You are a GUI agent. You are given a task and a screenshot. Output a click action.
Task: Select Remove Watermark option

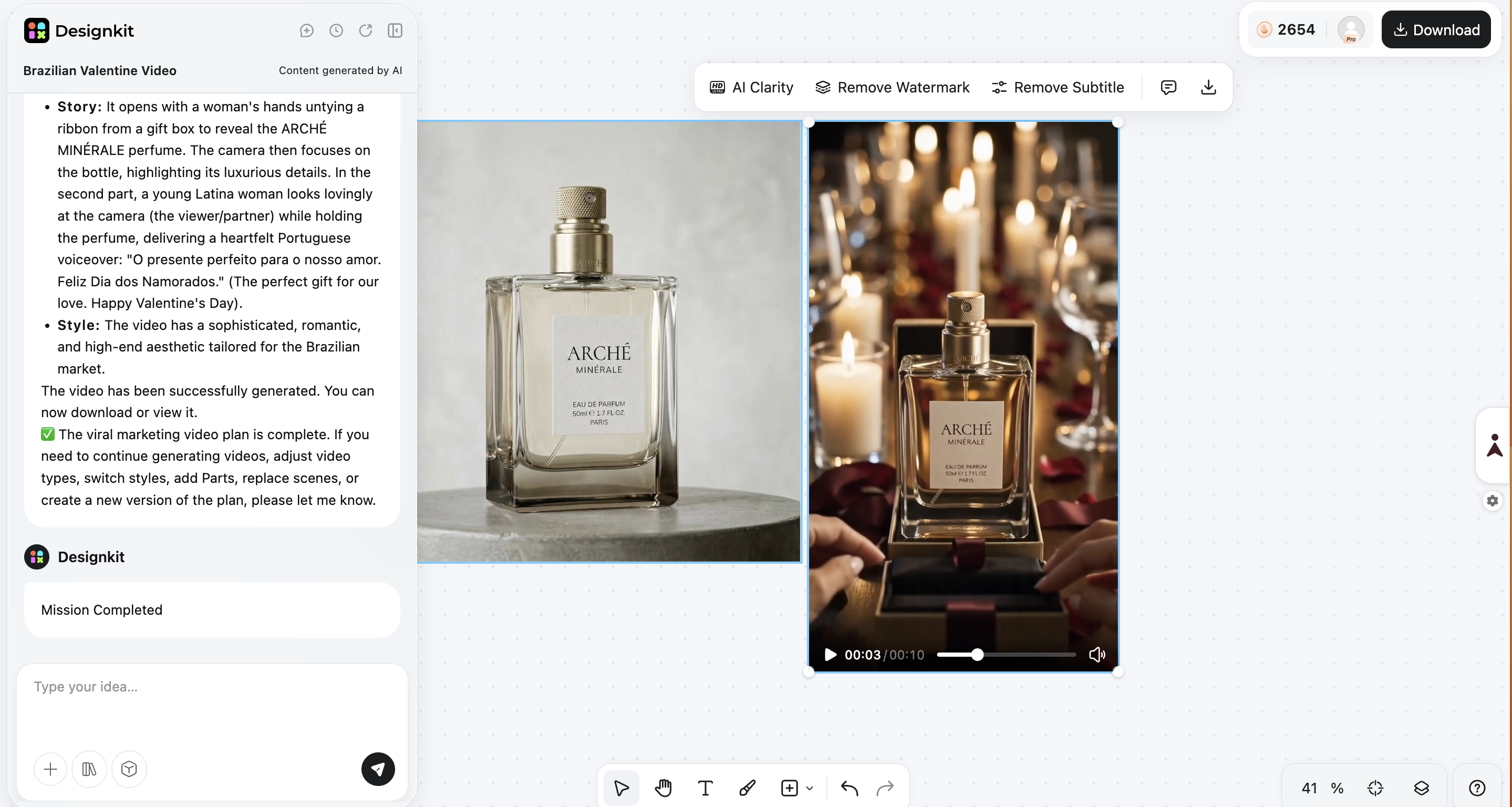[x=892, y=87]
